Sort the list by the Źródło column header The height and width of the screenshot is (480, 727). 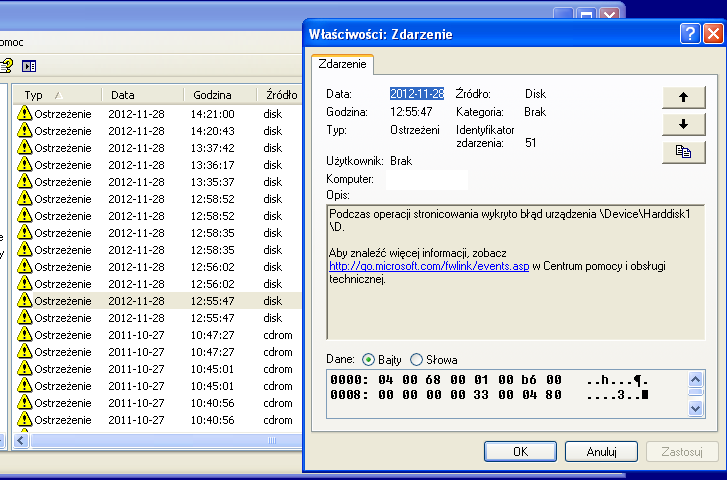(280, 95)
